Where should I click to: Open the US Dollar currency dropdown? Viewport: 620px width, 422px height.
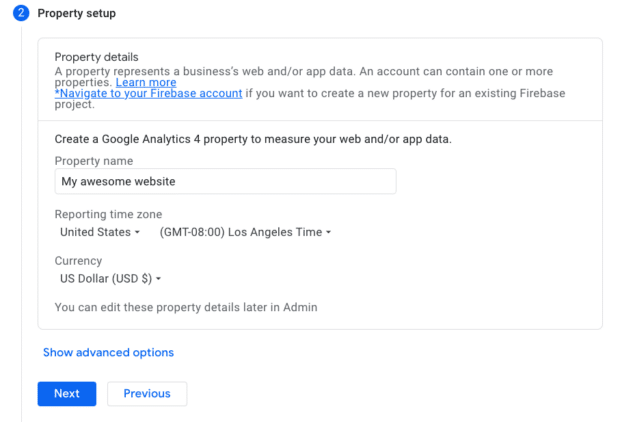coord(111,279)
